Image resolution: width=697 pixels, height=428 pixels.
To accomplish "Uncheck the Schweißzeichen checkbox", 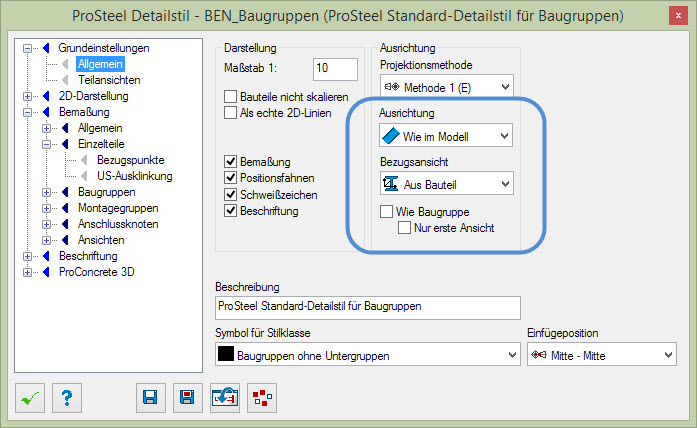I will coord(230,194).
